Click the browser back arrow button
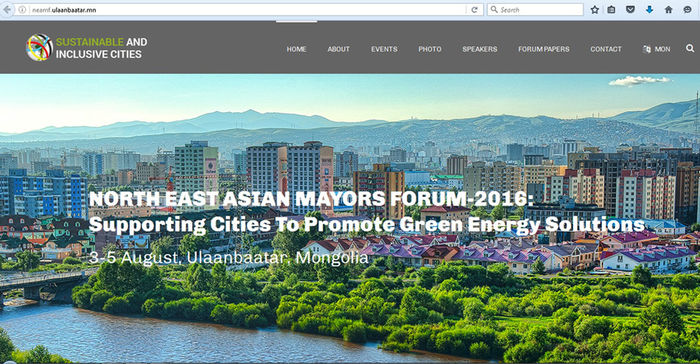 pos(6,9)
